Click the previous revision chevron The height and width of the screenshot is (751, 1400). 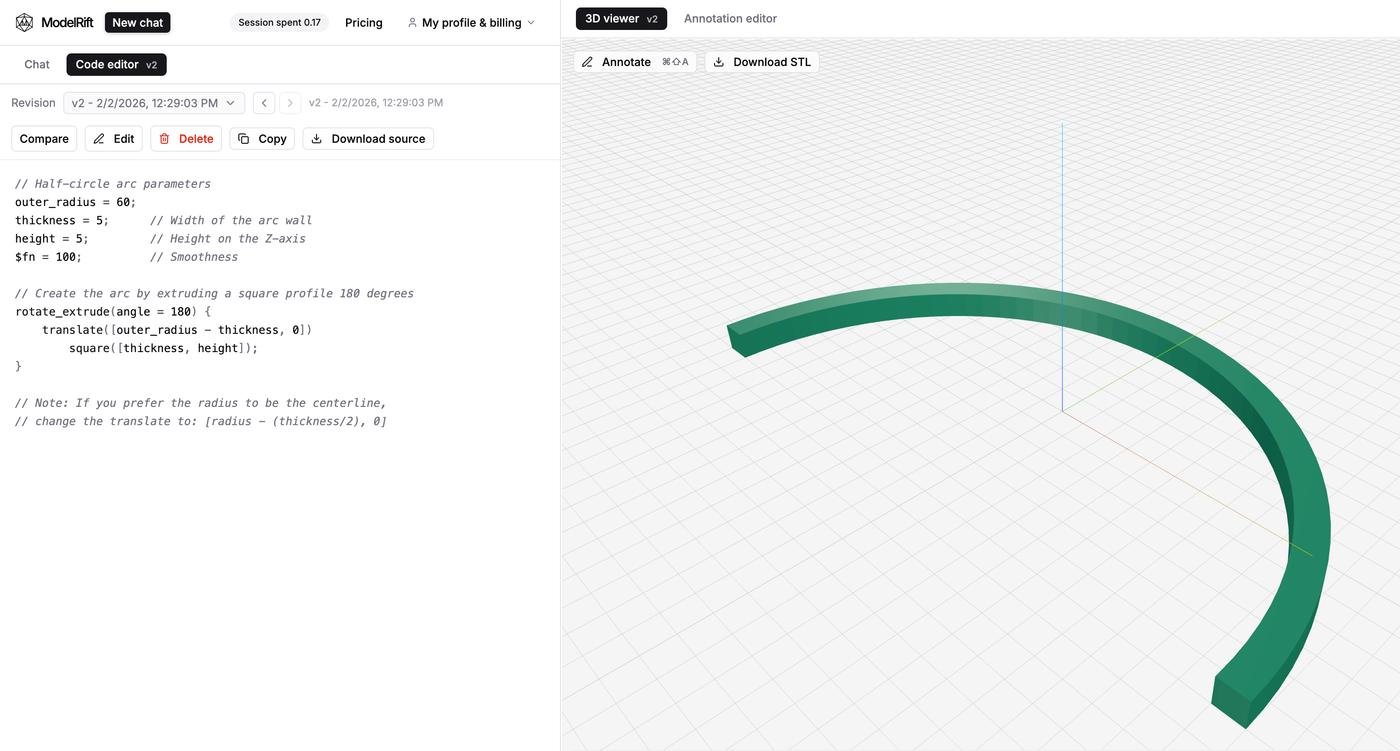(x=264, y=101)
